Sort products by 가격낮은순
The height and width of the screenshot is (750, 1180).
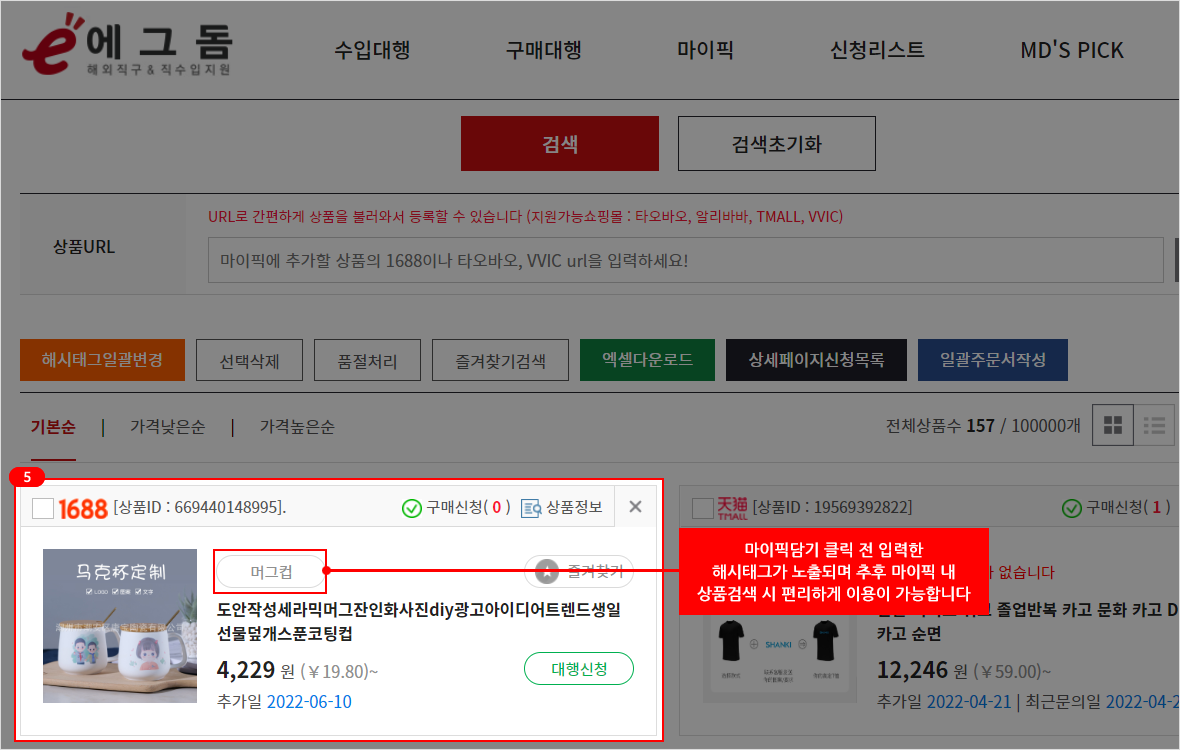click(x=167, y=427)
